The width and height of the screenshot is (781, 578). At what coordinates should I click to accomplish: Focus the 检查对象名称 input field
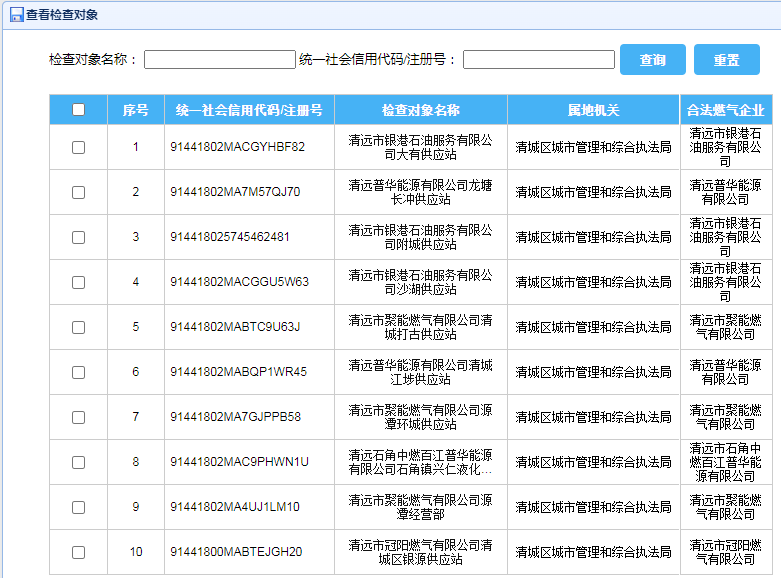coord(219,60)
